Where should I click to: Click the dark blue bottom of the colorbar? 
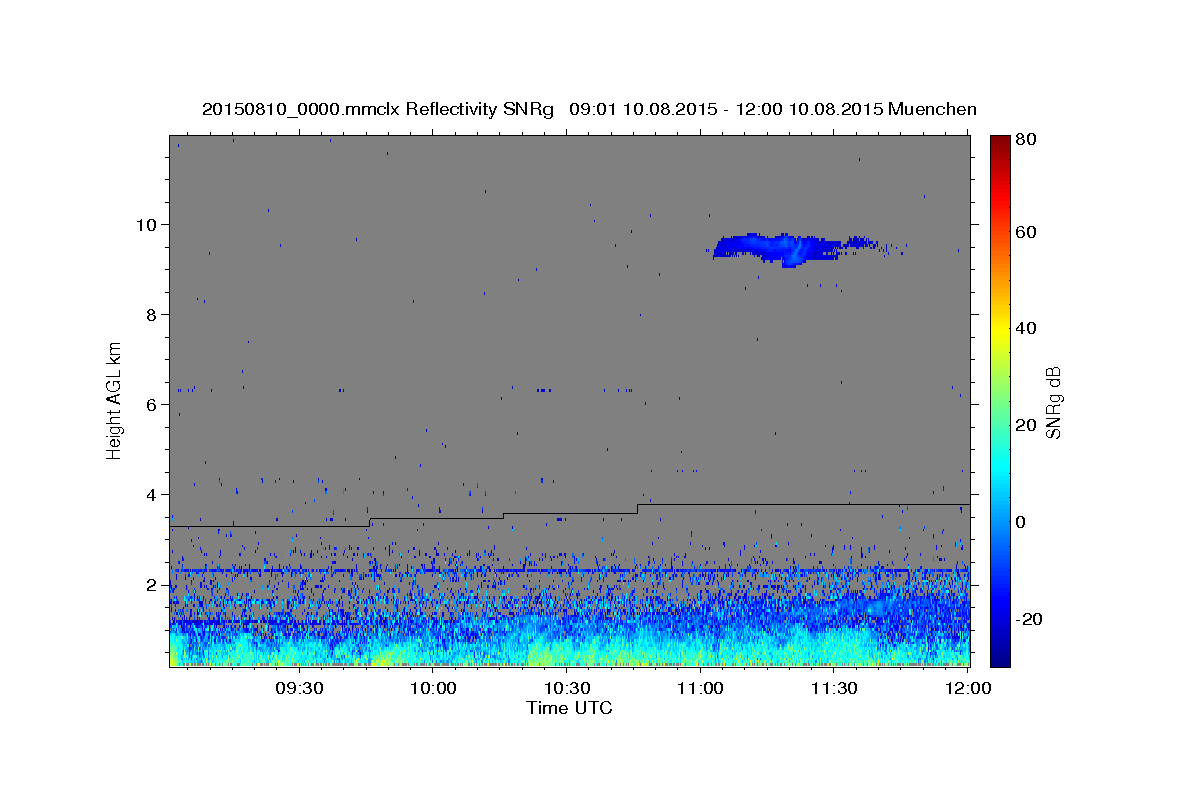(1000, 658)
